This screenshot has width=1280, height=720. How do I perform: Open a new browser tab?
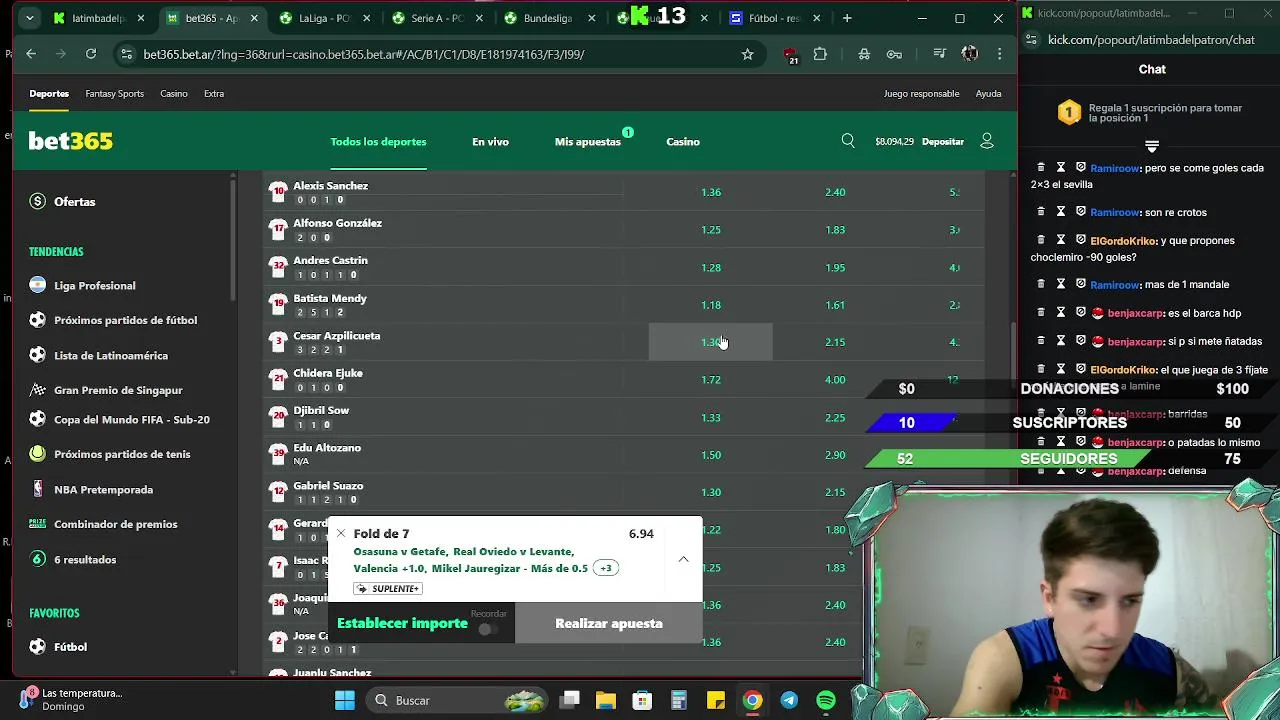[x=847, y=18]
